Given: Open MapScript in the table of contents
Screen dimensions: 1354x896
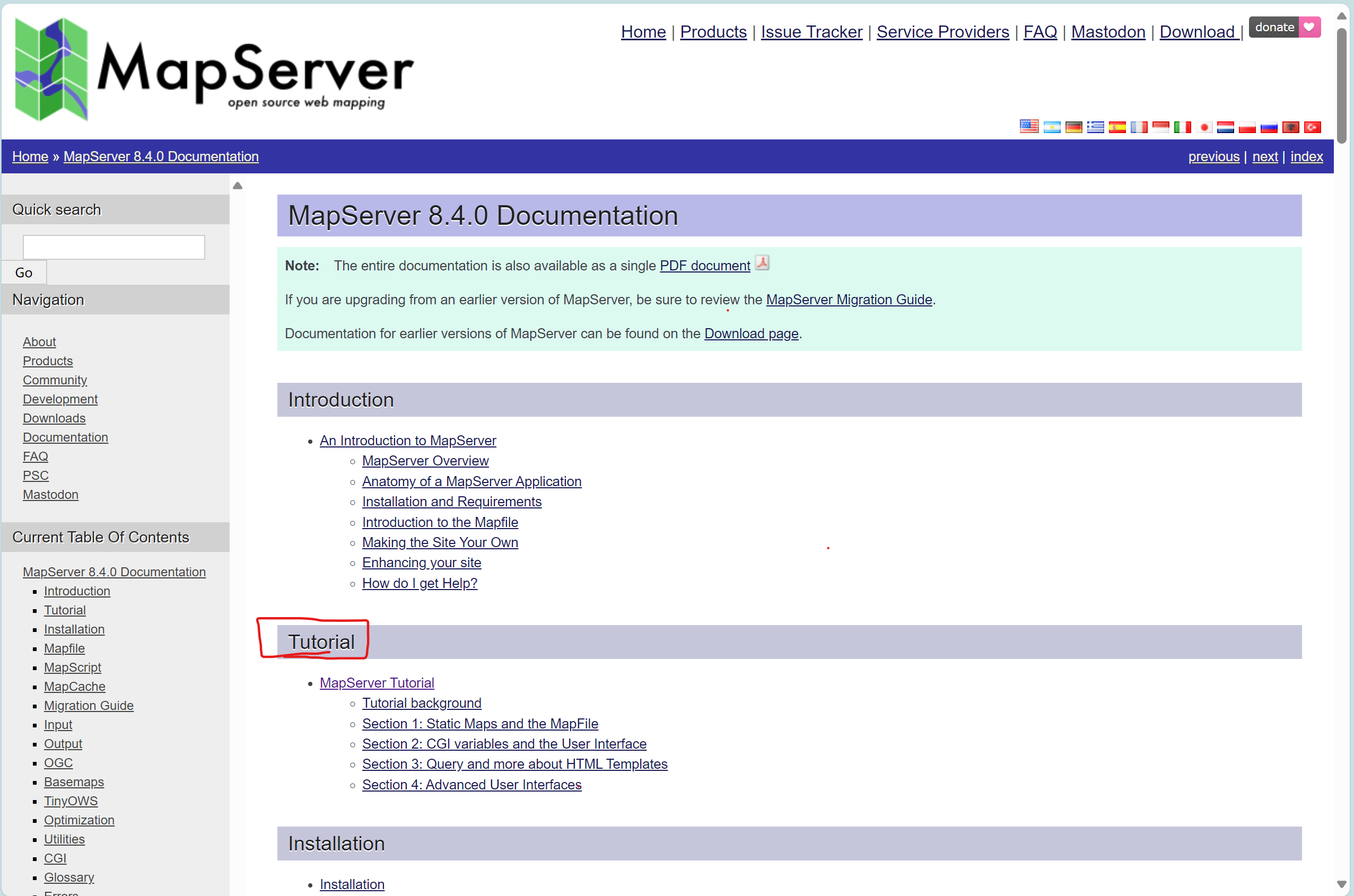Looking at the screenshot, I should 73,667.
